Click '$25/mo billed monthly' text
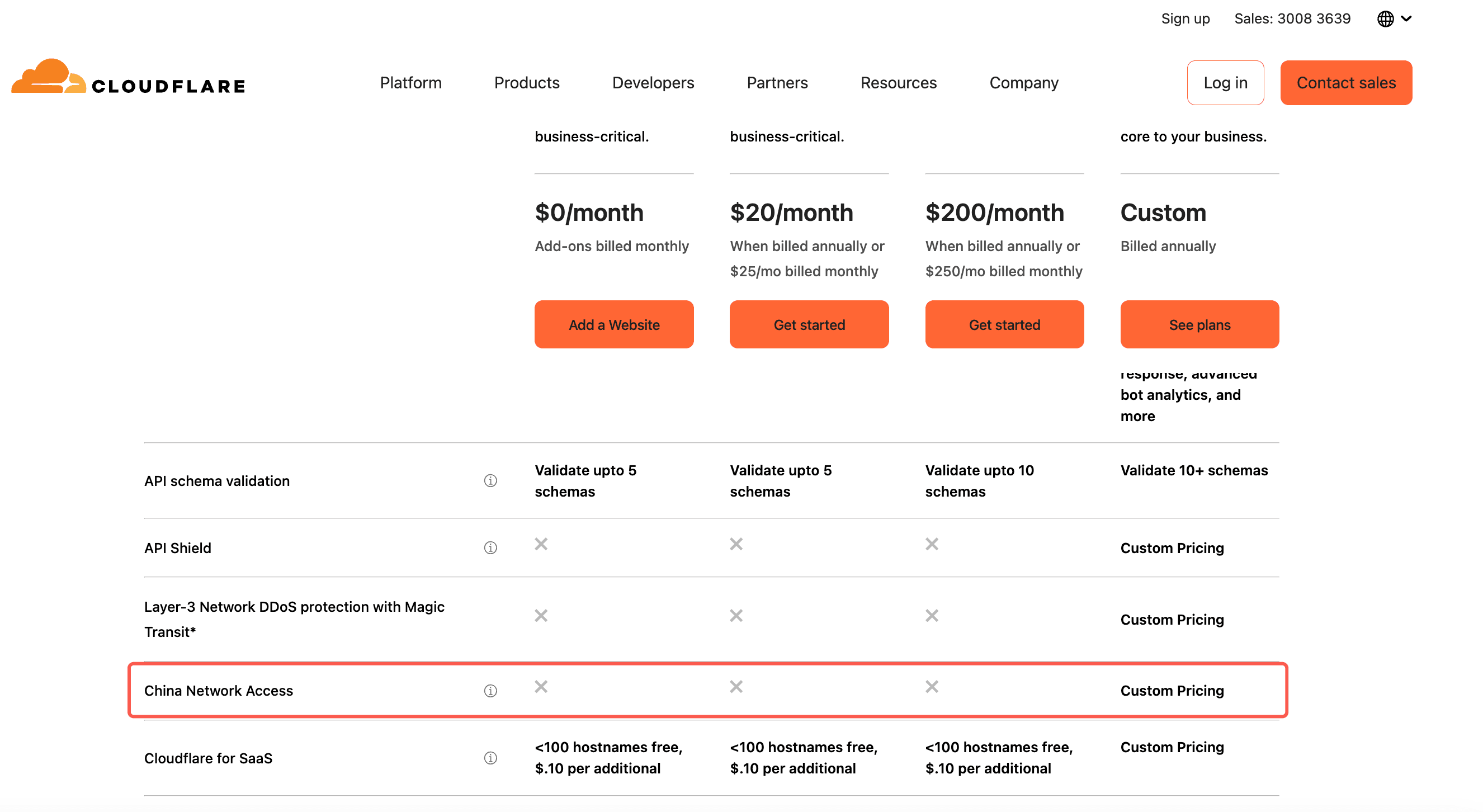 (804, 271)
